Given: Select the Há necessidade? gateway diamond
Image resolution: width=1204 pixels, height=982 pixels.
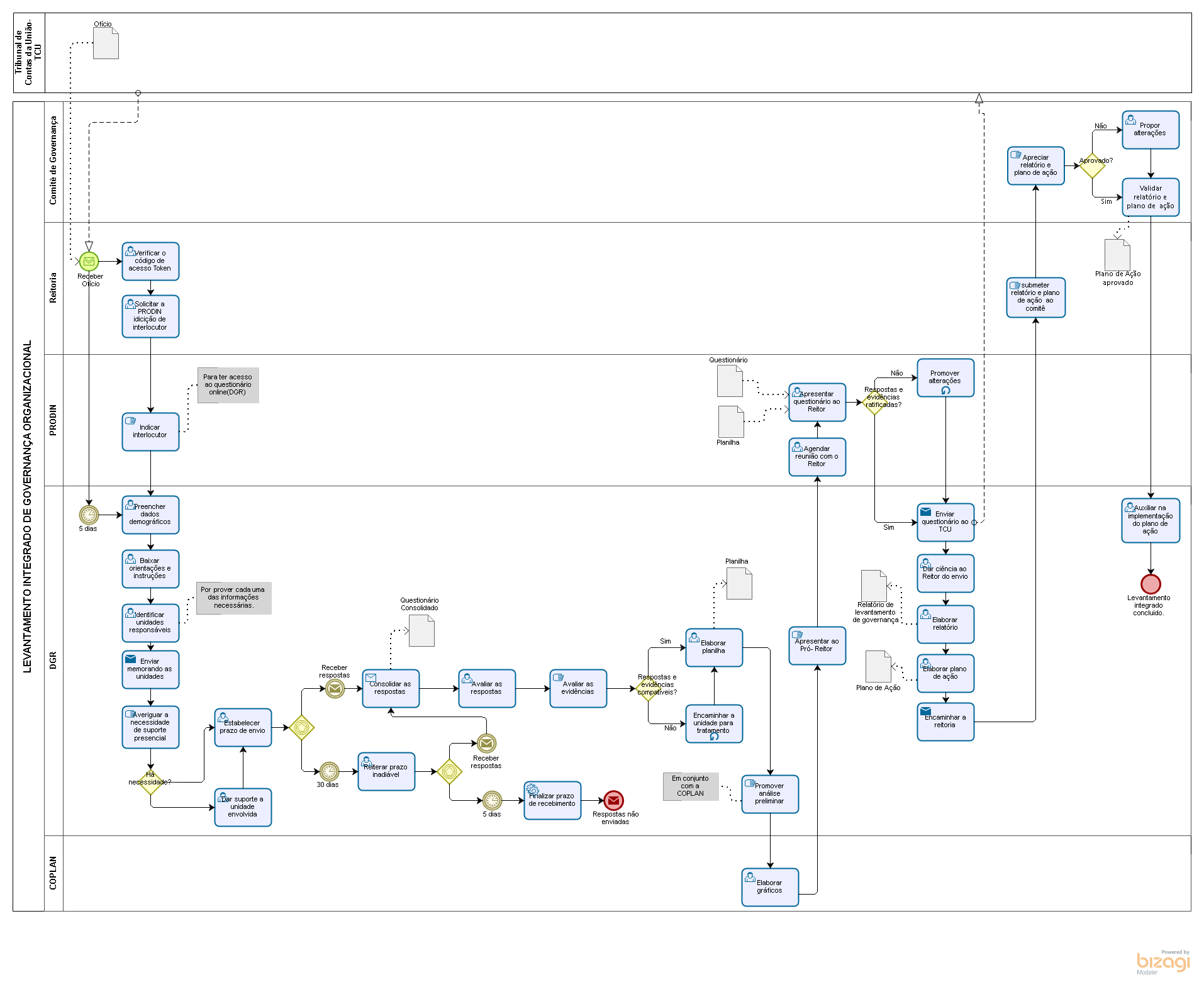Looking at the screenshot, I should [150, 782].
